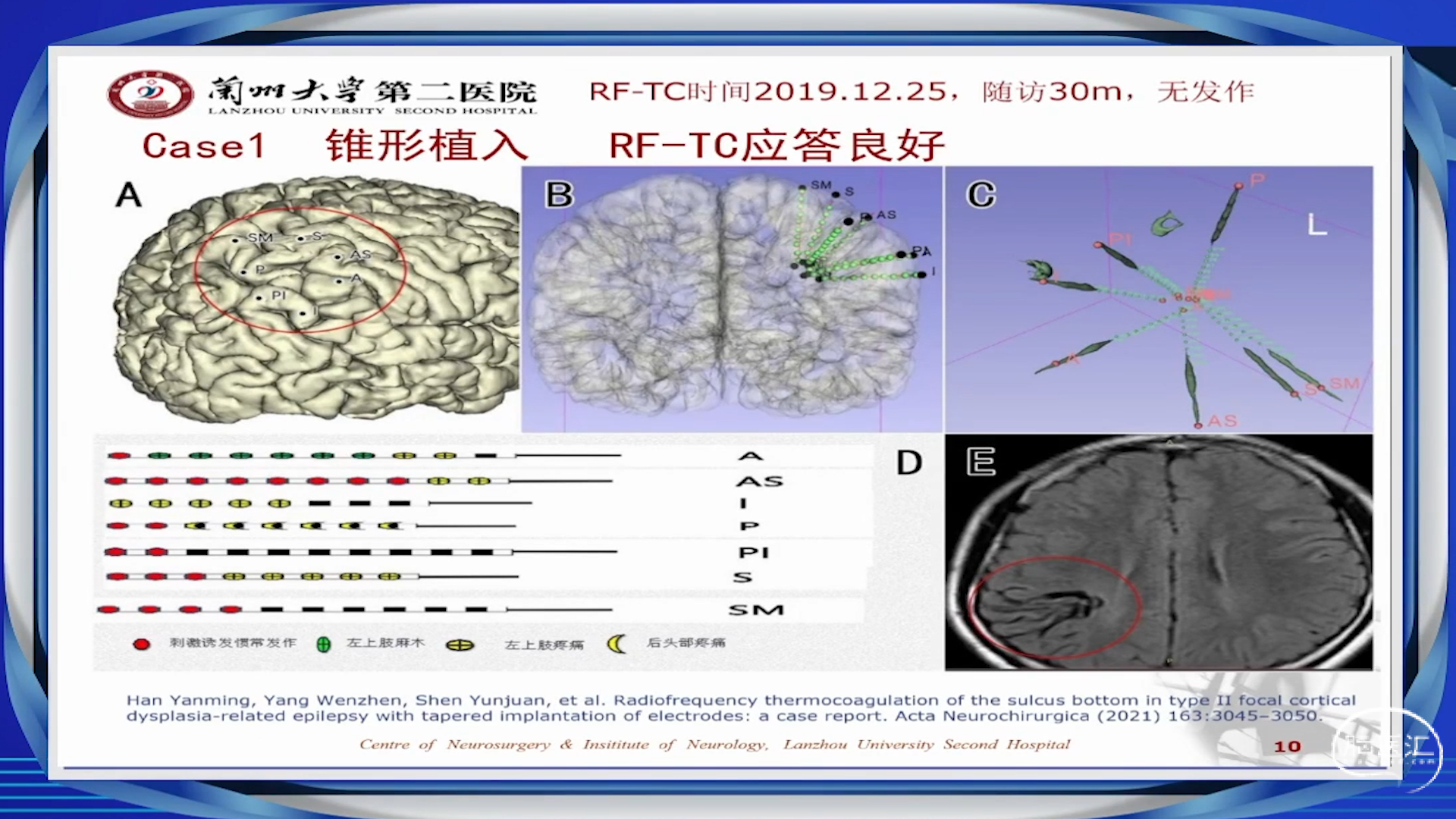The width and height of the screenshot is (1456, 819).
Task: Click the yellow oval pain legend icon
Action: [460, 645]
